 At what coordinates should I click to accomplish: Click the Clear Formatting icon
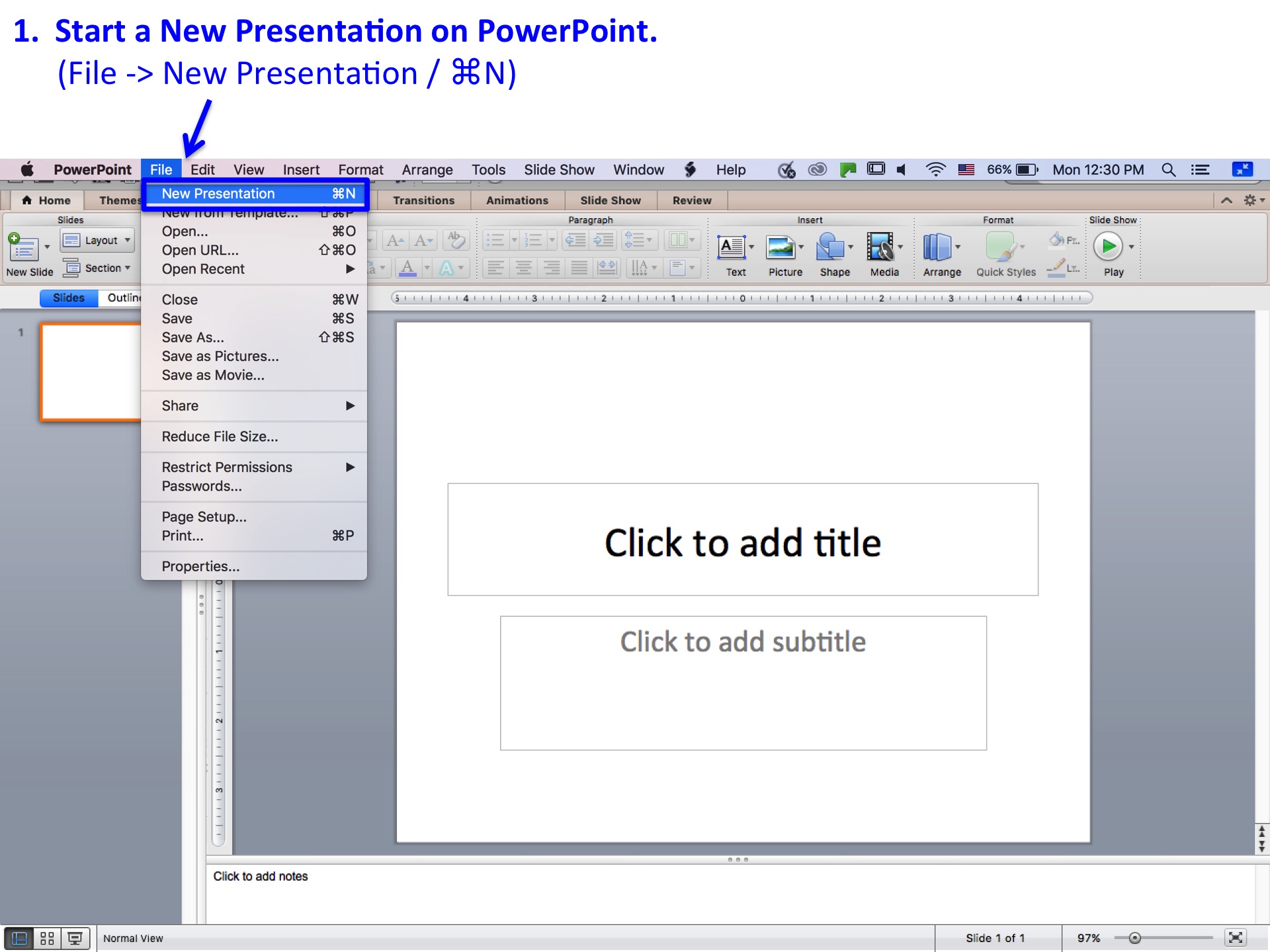(455, 239)
